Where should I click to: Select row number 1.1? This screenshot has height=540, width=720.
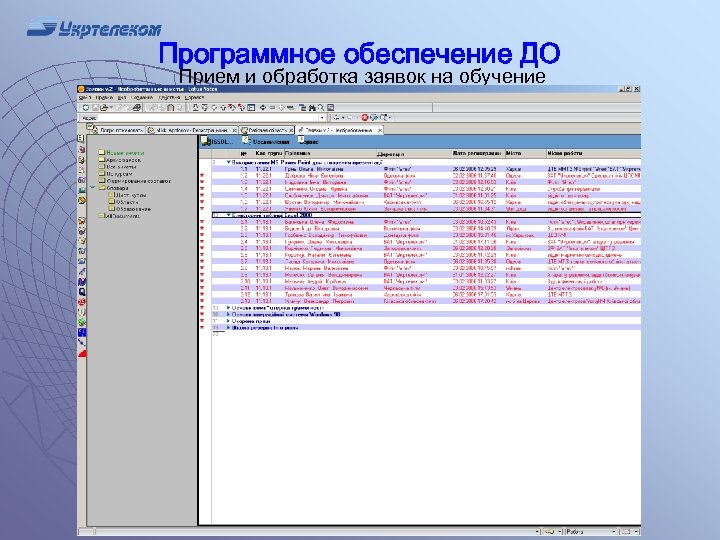pos(426,169)
